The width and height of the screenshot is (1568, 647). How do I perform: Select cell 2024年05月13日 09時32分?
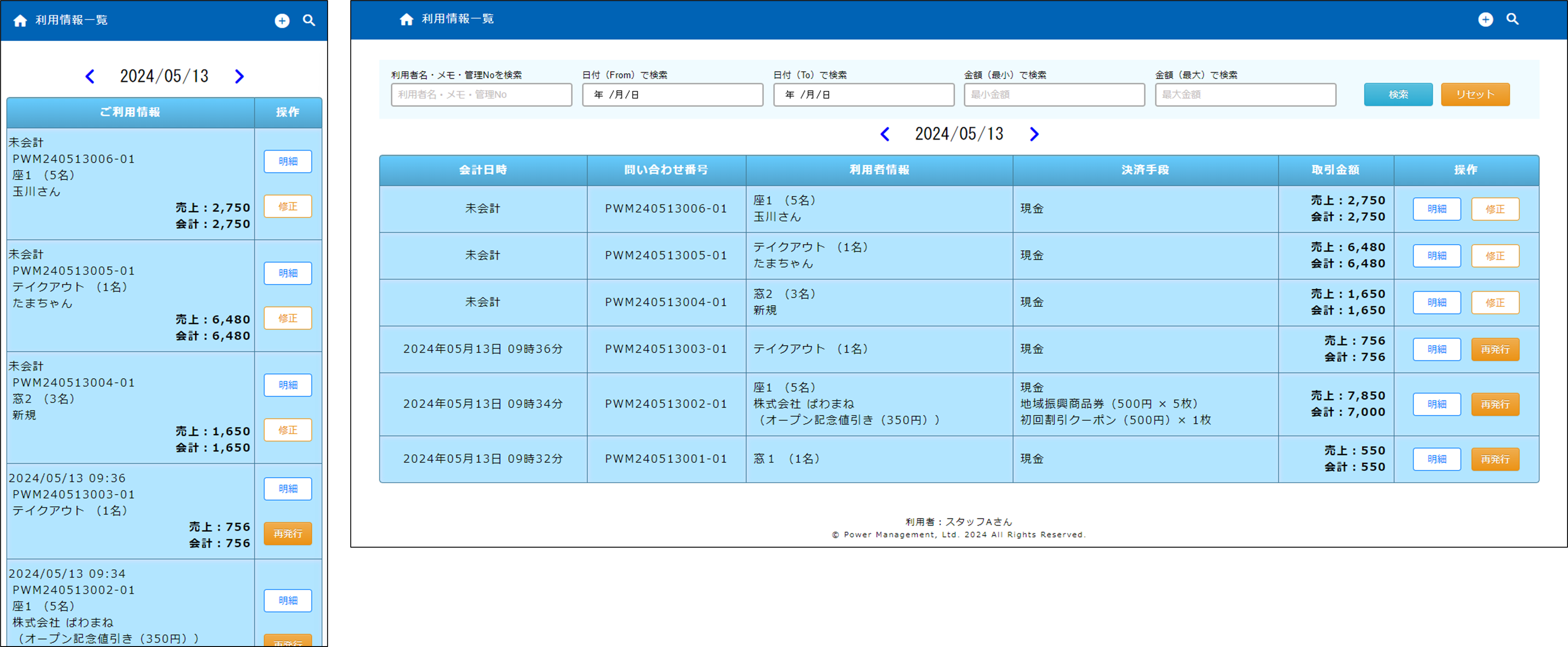483,460
